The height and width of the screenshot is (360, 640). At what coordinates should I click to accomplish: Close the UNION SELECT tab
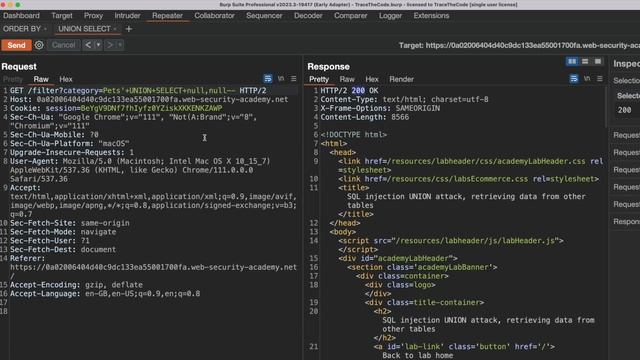click(115, 29)
